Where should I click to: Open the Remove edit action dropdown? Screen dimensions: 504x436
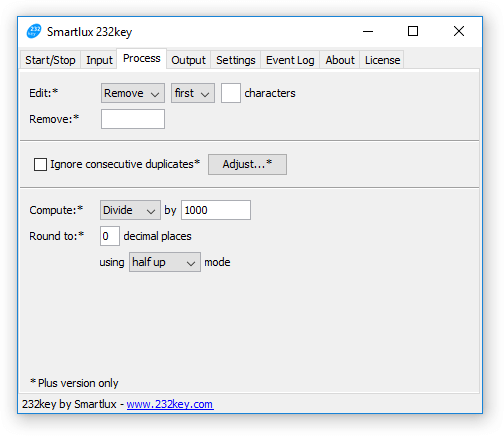(x=133, y=93)
